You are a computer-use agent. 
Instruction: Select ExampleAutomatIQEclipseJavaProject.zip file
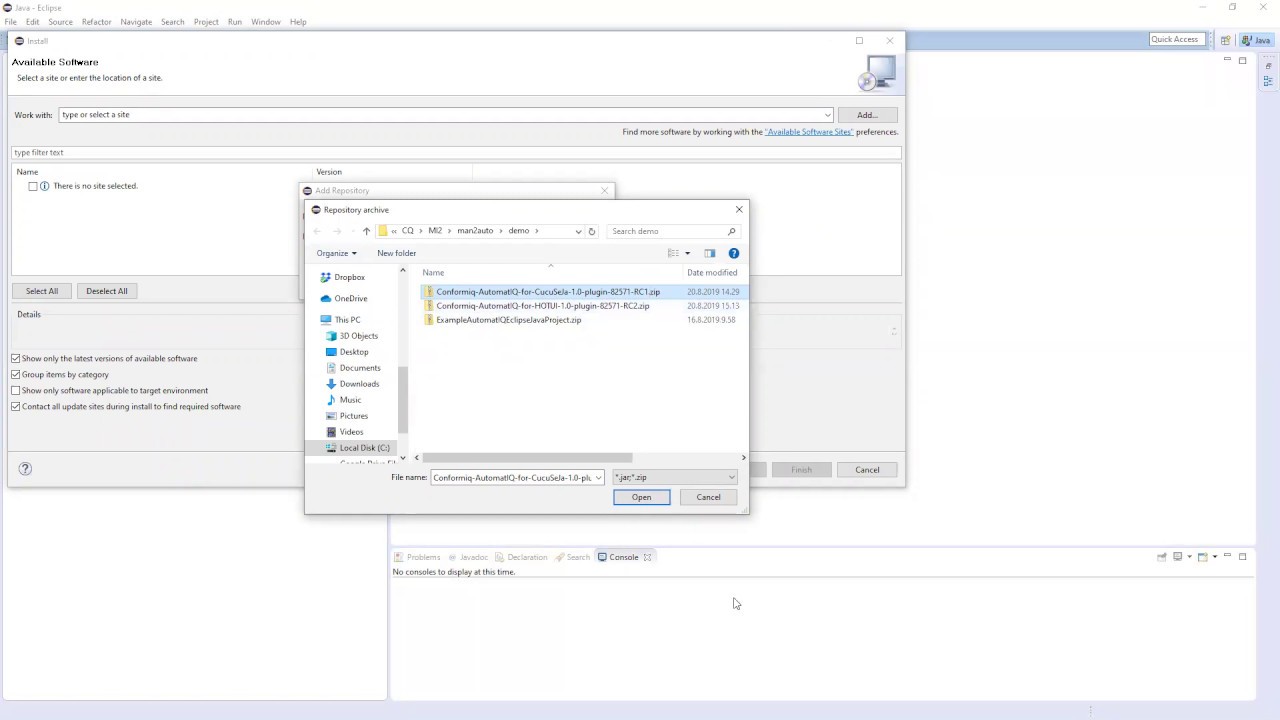pos(507,320)
